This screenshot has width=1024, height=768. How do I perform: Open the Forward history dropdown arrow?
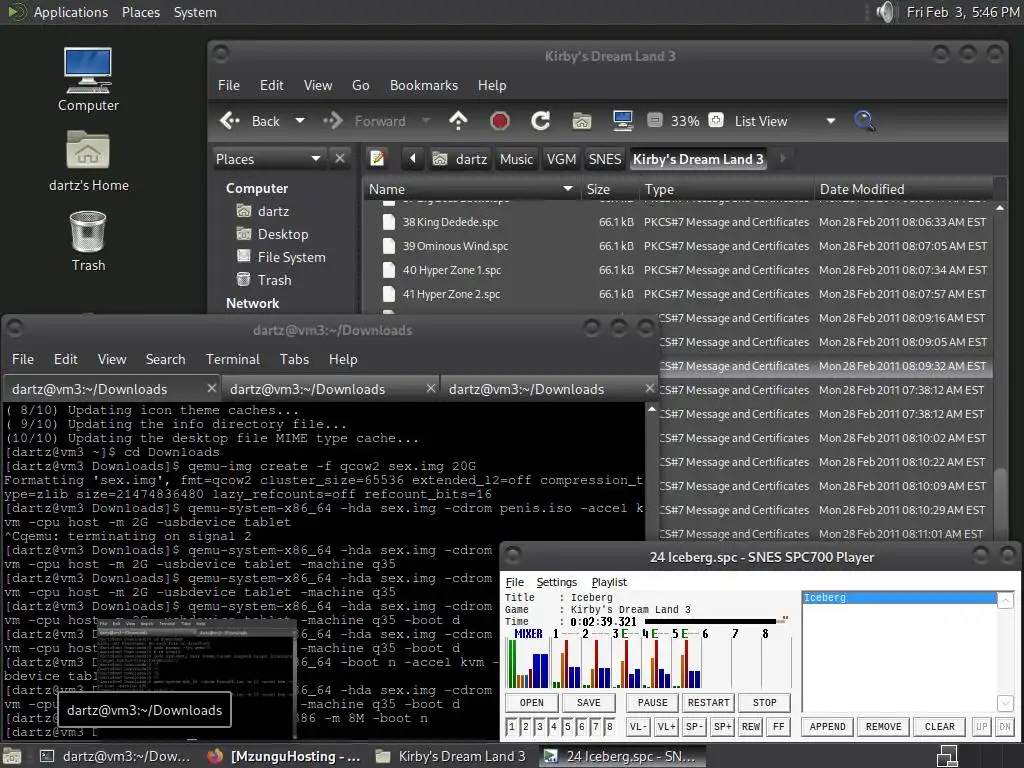tap(426, 121)
